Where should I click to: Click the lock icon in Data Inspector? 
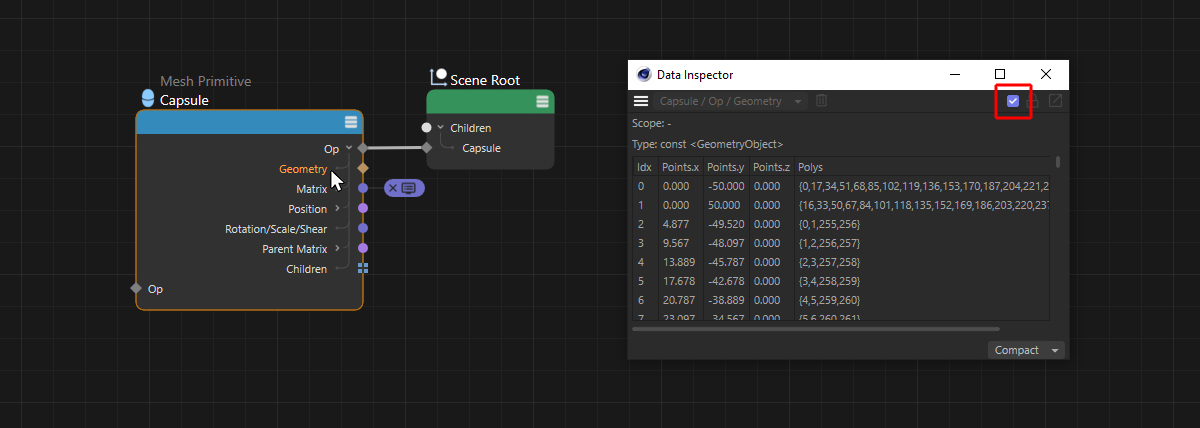[1034, 101]
